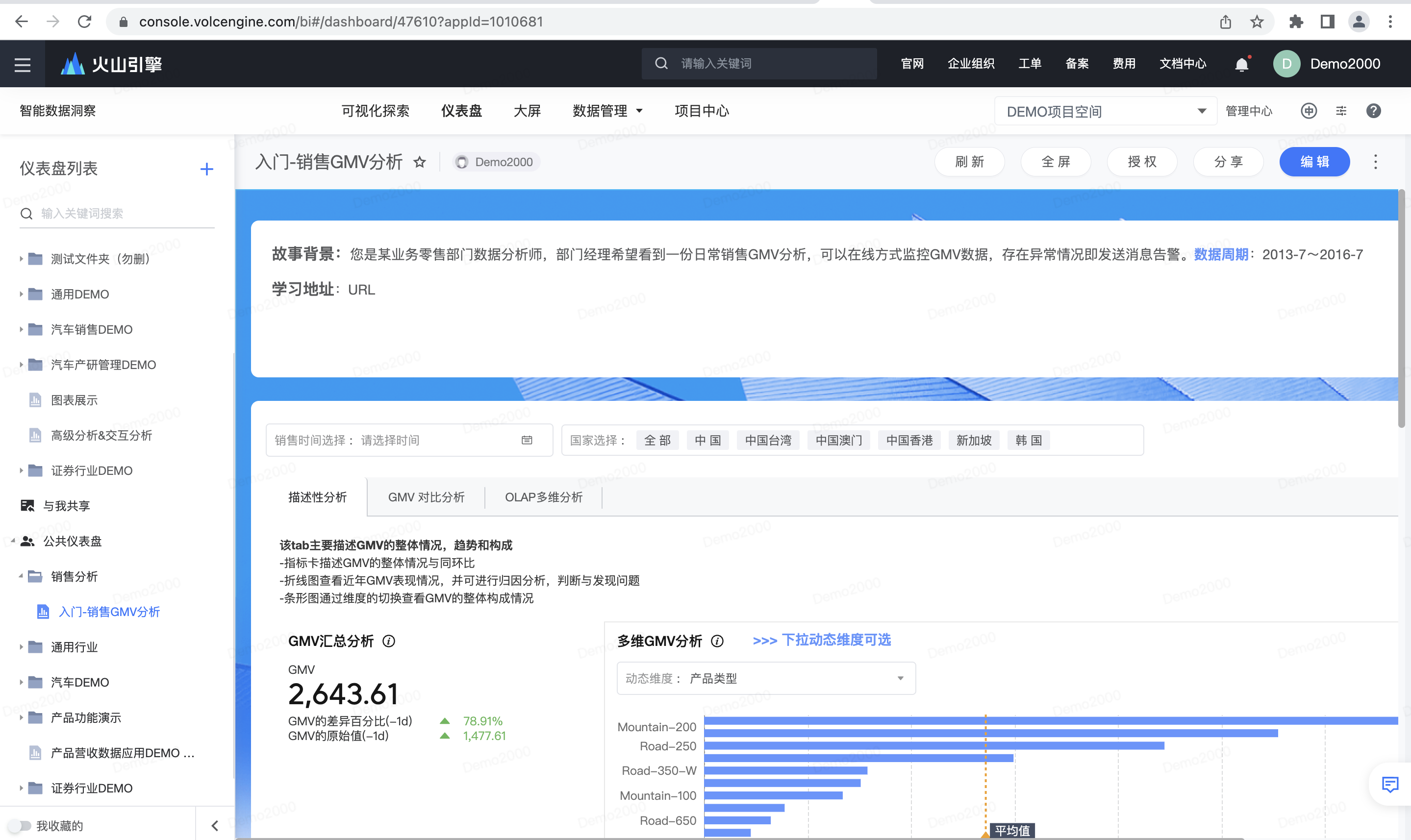Switch to GMV 对比分析 tab

pyautogui.click(x=426, y=497)
